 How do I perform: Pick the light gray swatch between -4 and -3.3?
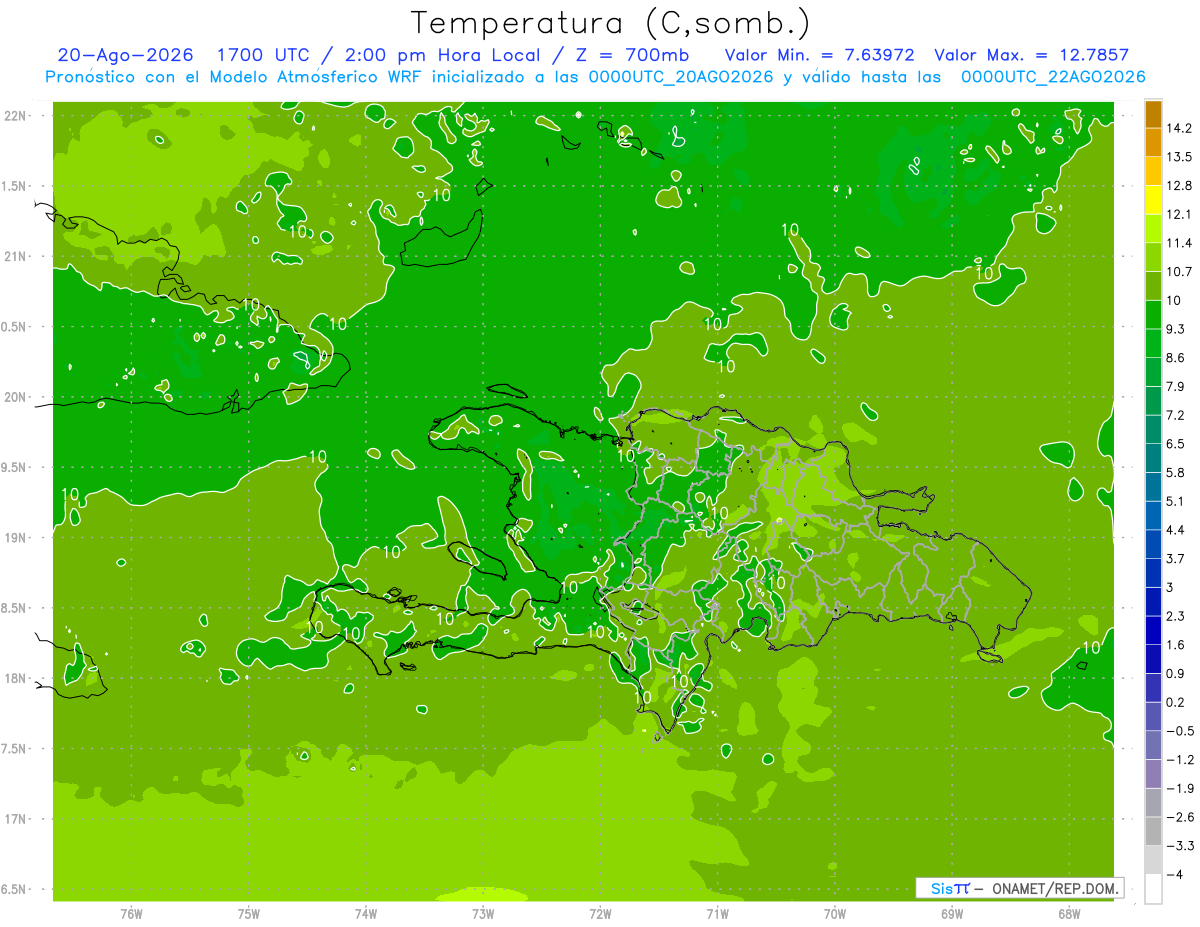pyautogui.click(x=1153, y=860)
